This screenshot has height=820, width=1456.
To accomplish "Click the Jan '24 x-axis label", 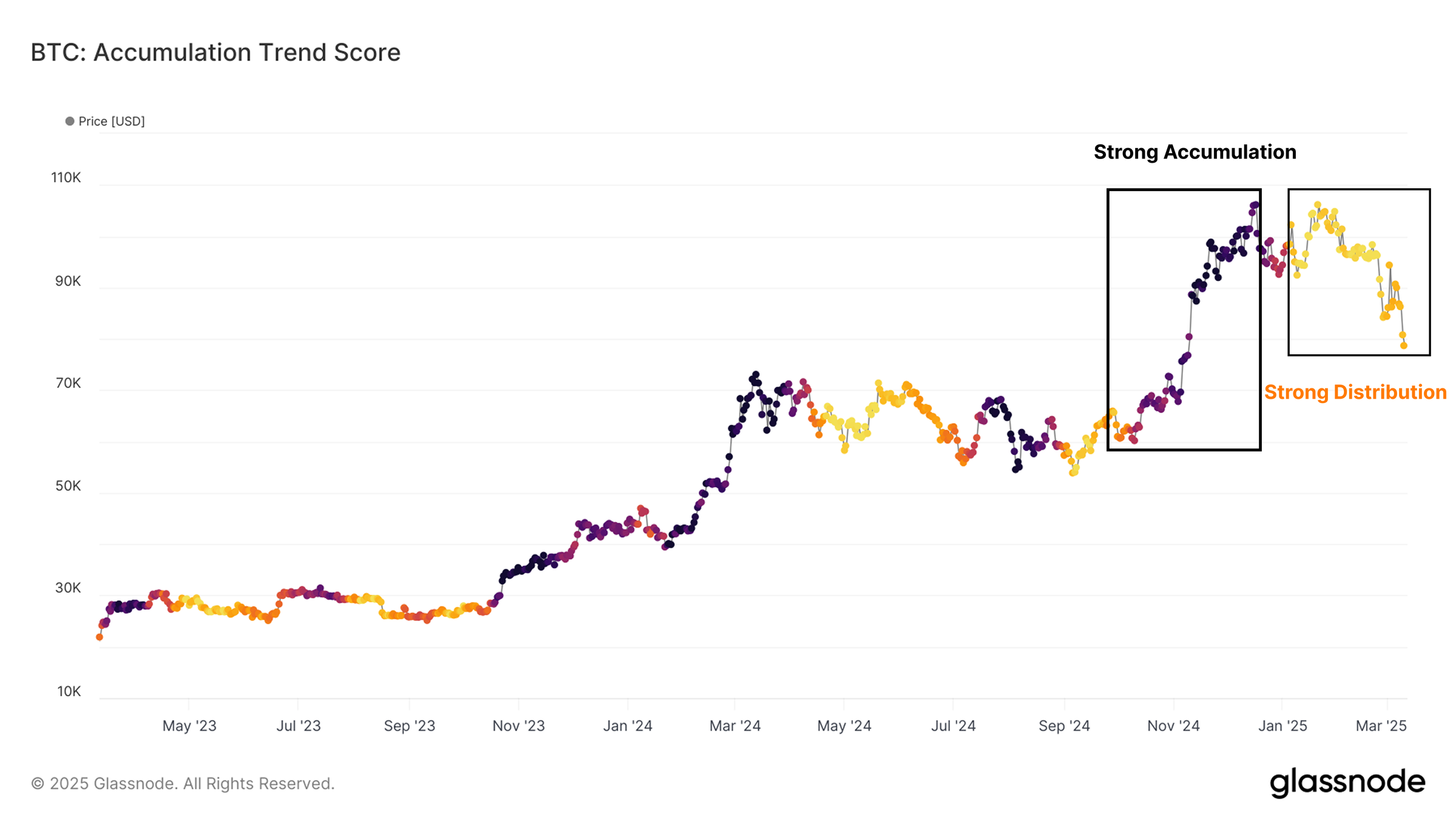I will click(x=627, y=726).
